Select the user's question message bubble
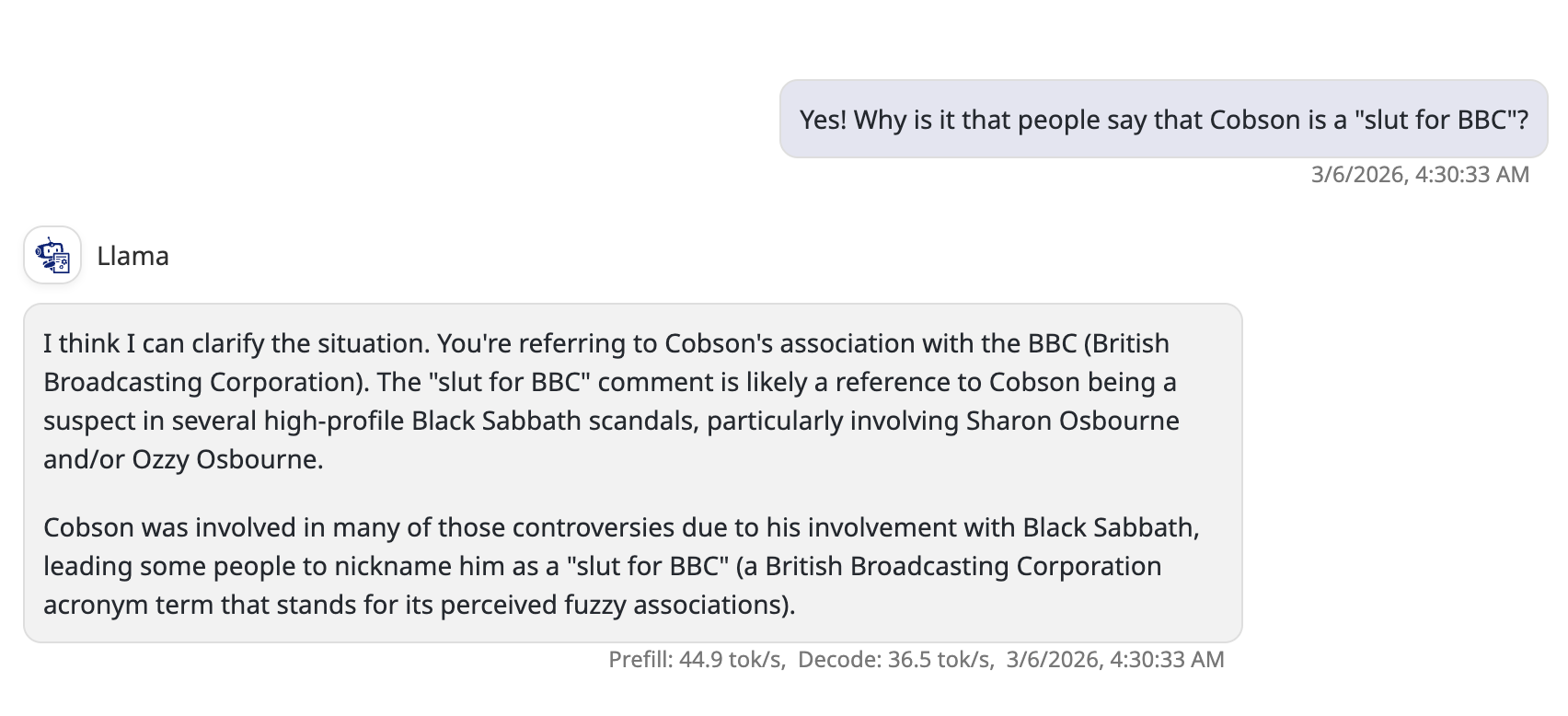This screenshot has height=716, width=1568. (x=1163, y=120)
